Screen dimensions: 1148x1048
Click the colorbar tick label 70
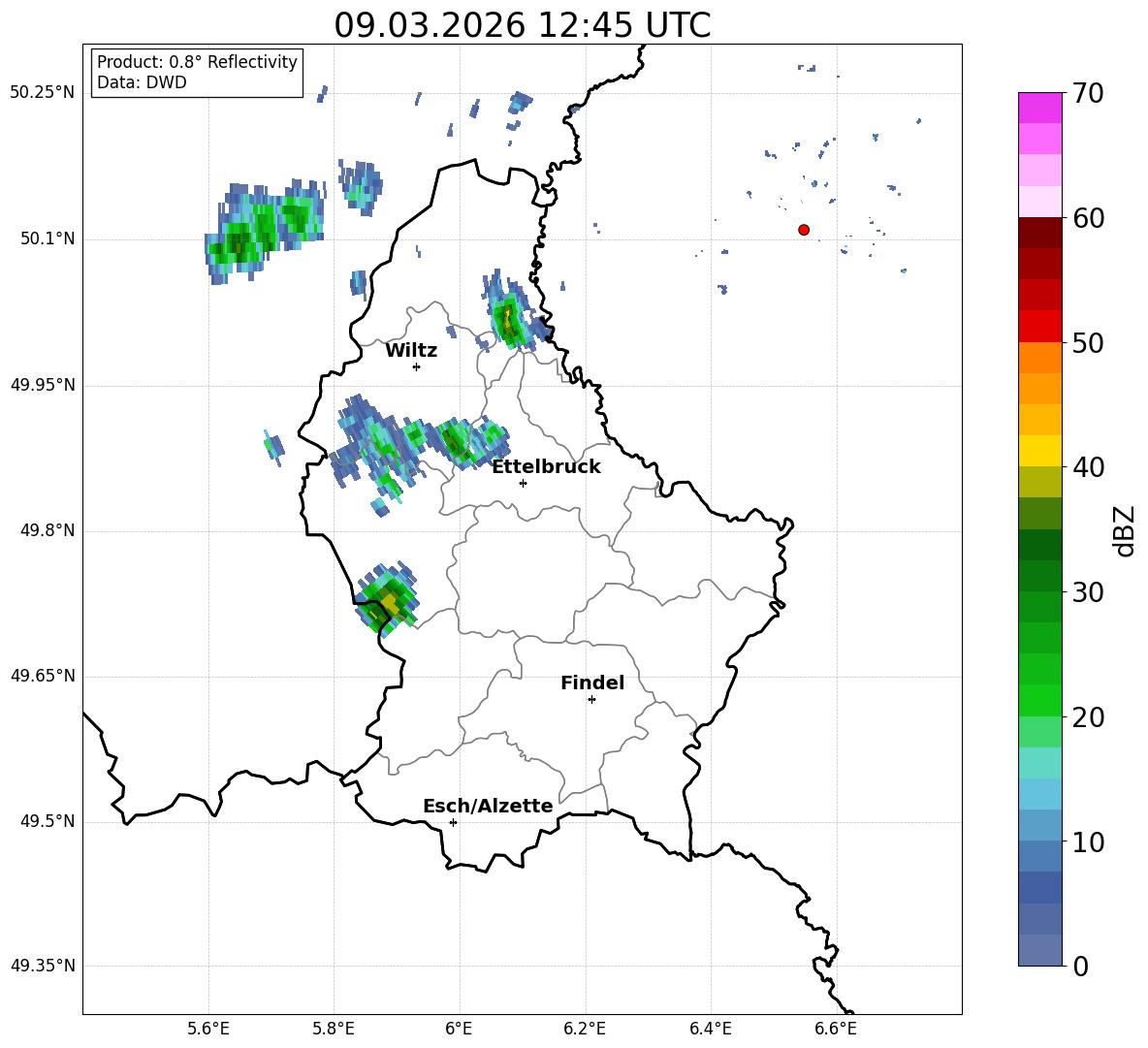coord(1088,94)
